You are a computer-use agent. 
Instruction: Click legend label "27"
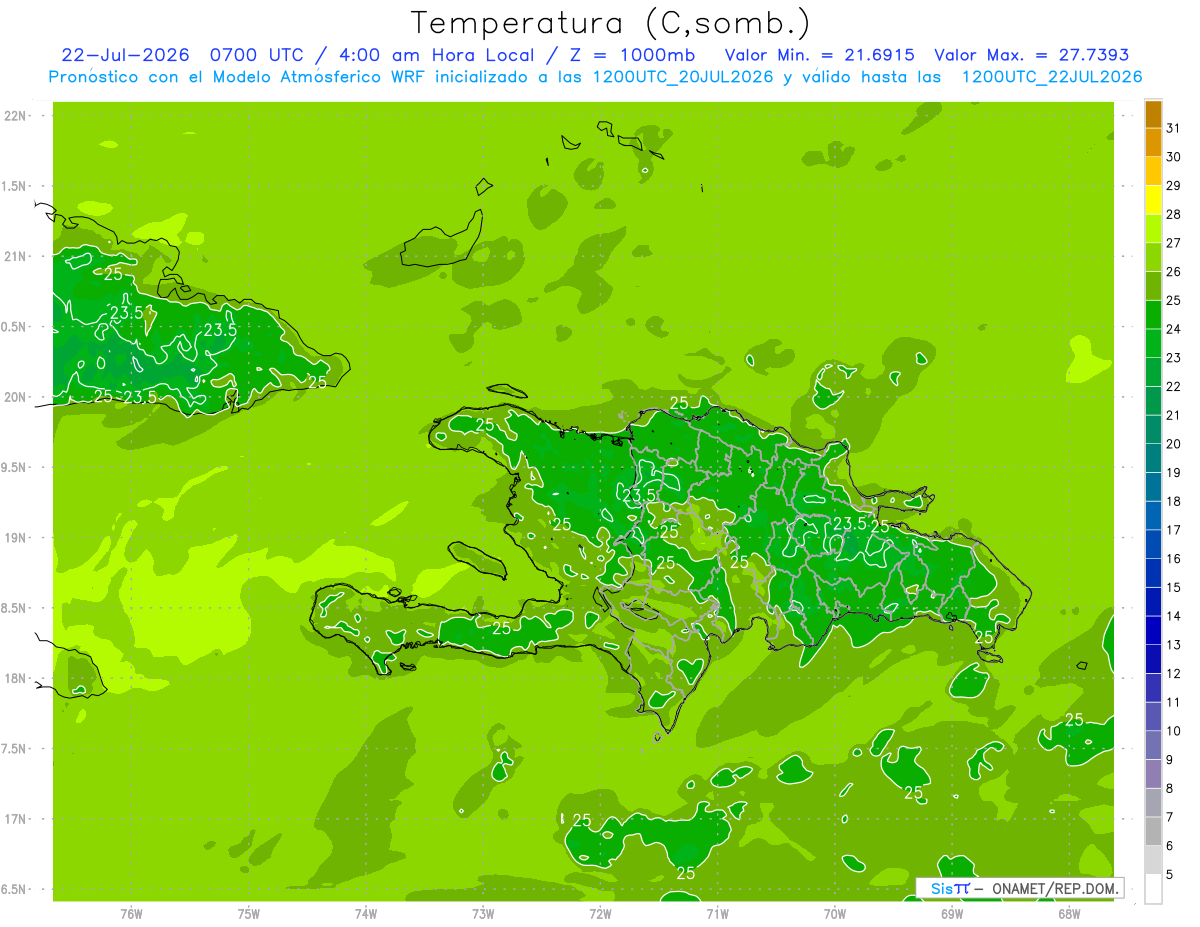pos(1174,243)
